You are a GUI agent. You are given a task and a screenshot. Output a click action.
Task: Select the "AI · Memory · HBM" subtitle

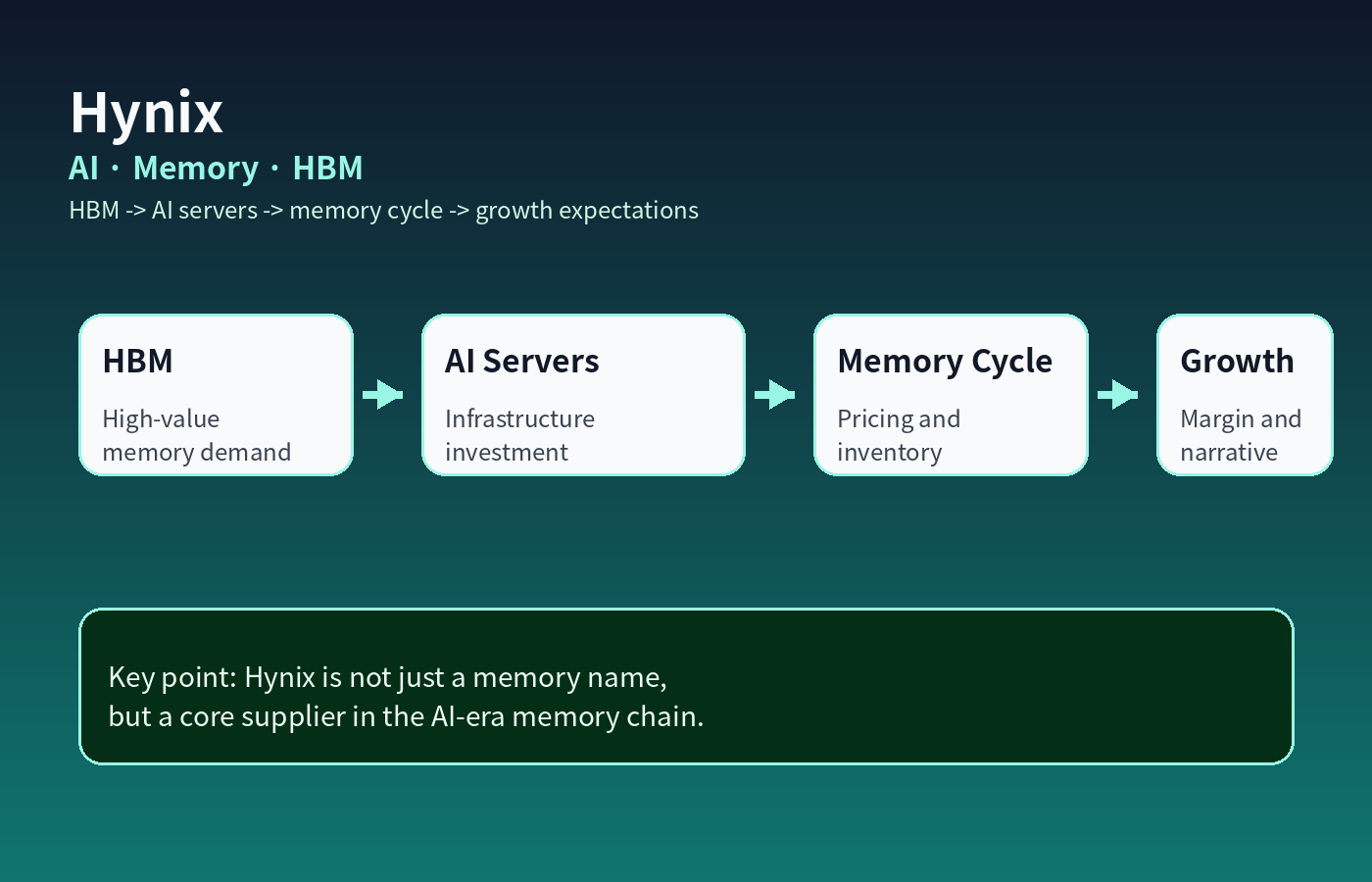pos(216,169)
